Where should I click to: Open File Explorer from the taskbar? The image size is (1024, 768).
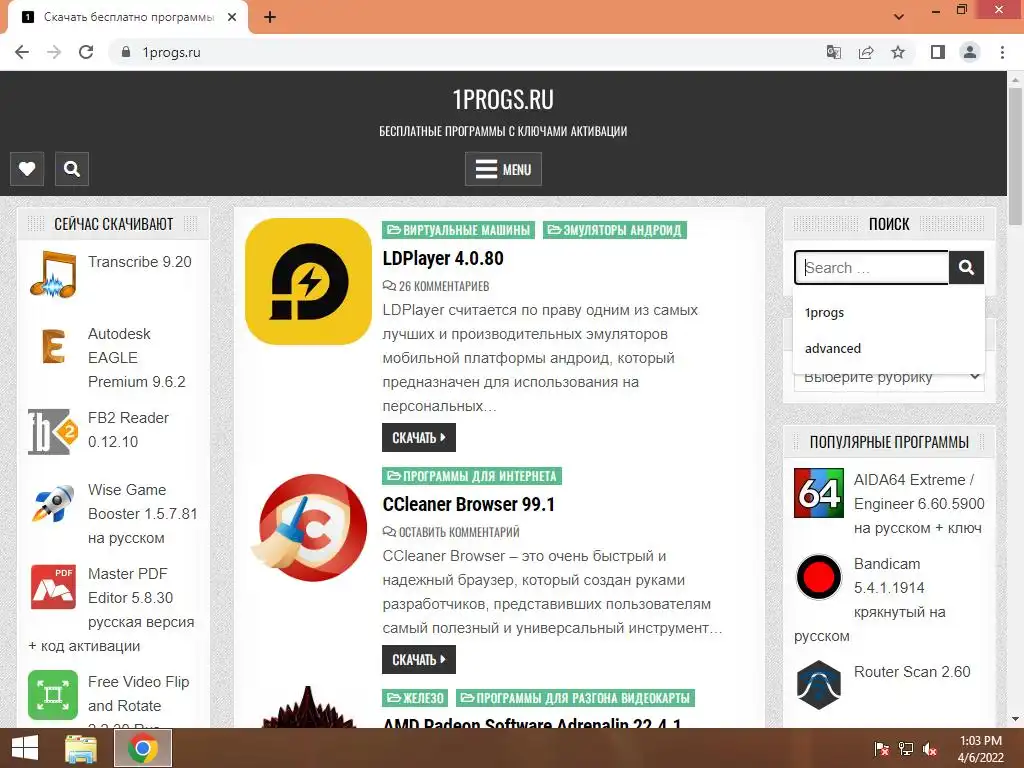coord(81,748)
